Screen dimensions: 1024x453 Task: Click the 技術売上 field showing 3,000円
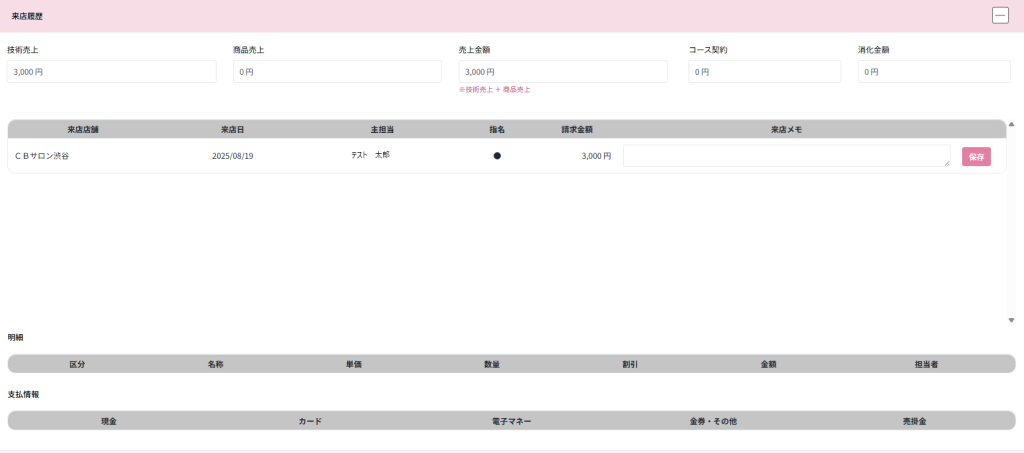click(112, 72)
